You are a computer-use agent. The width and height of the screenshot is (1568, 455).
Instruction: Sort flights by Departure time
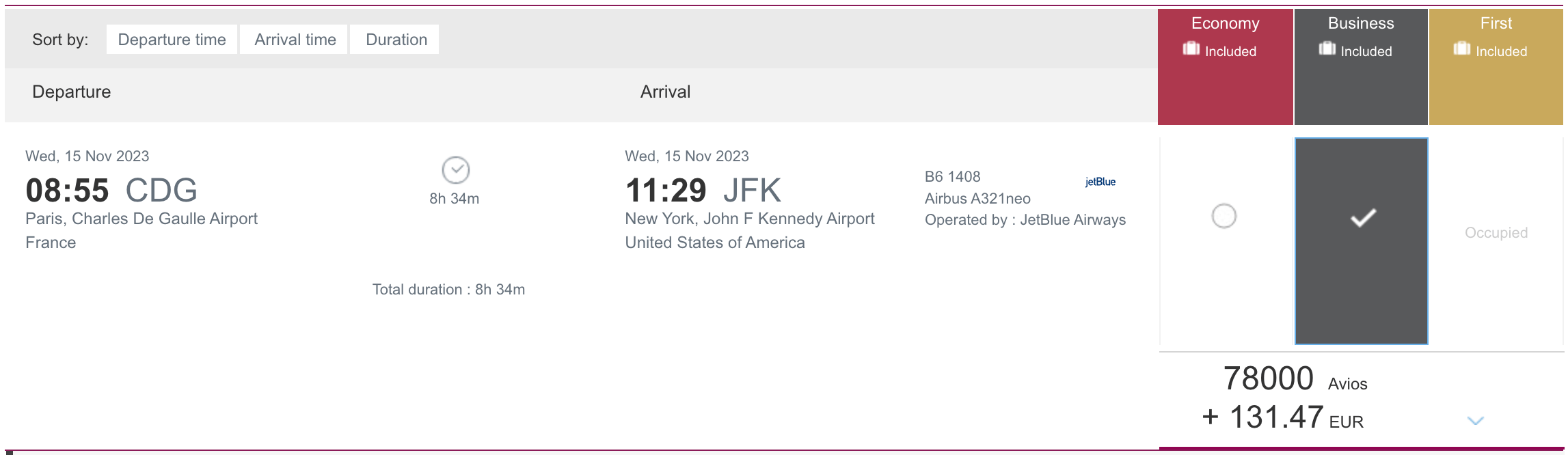(x=172, y=40)
